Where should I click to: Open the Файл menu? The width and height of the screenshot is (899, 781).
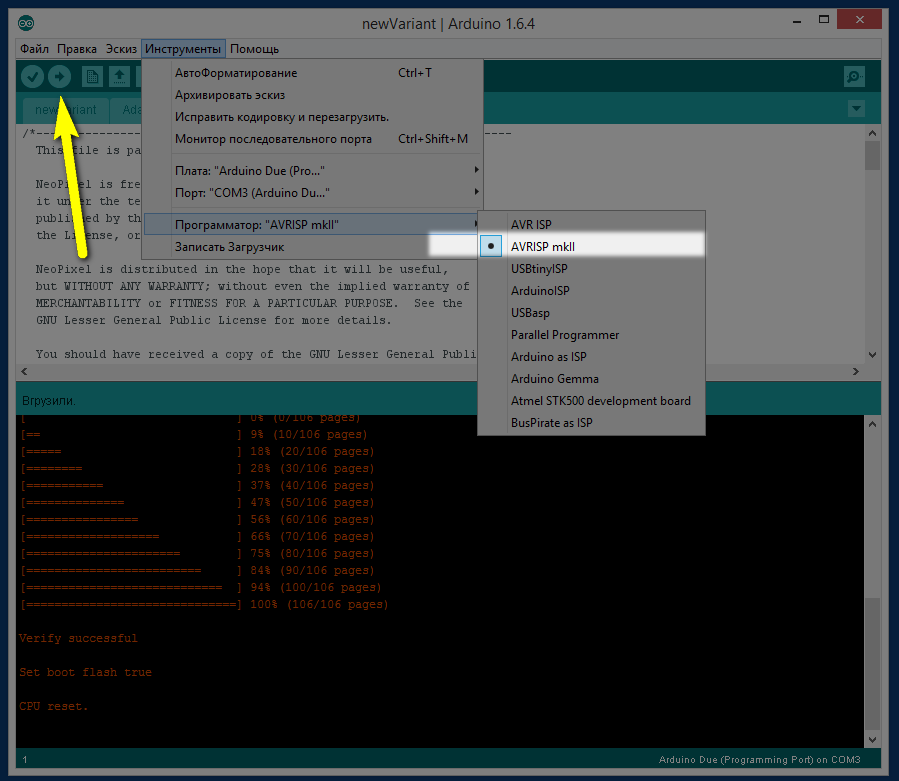34,49
